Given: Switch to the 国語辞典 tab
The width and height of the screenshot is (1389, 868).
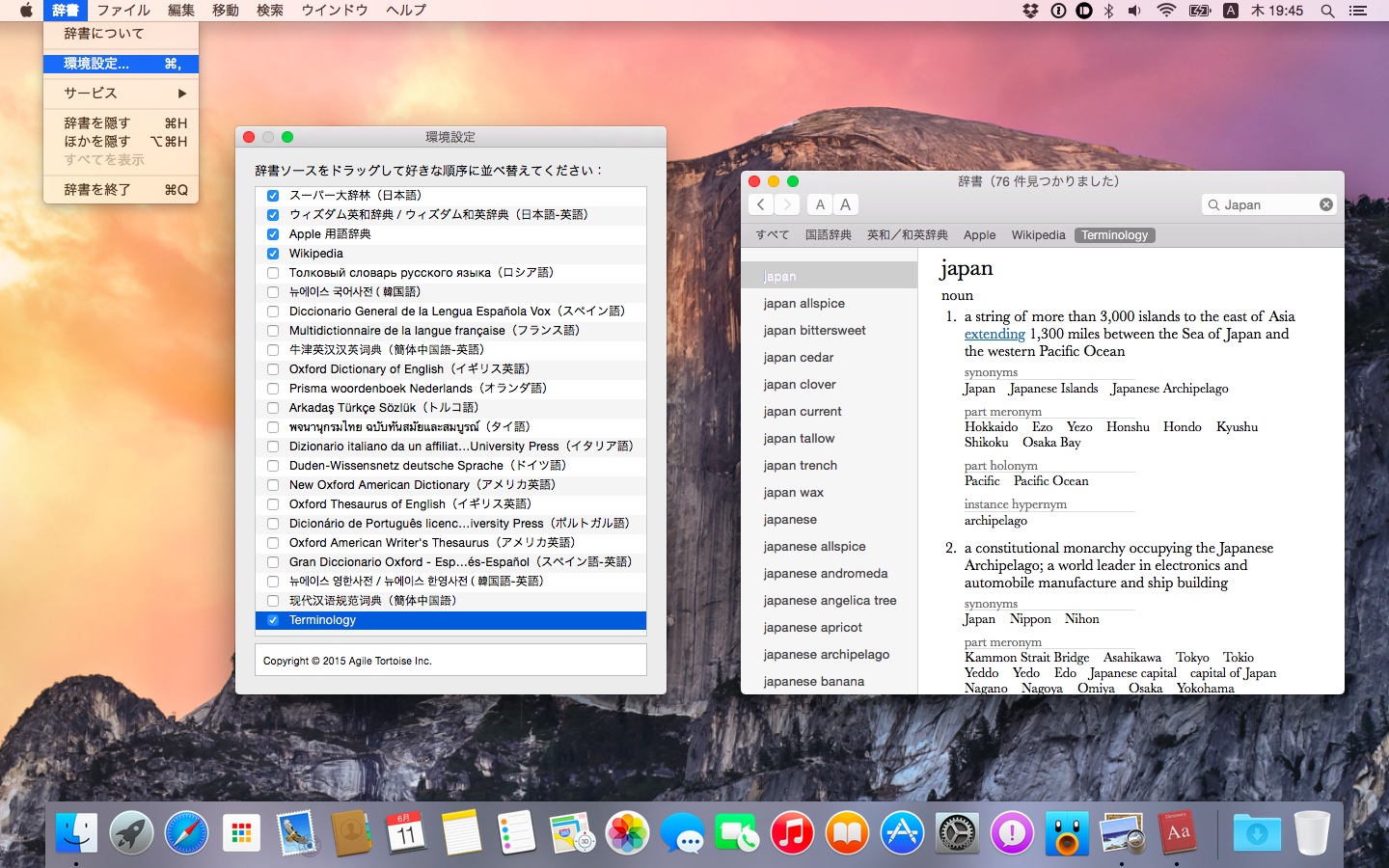Looking at the screenshot, I should 828,235.
